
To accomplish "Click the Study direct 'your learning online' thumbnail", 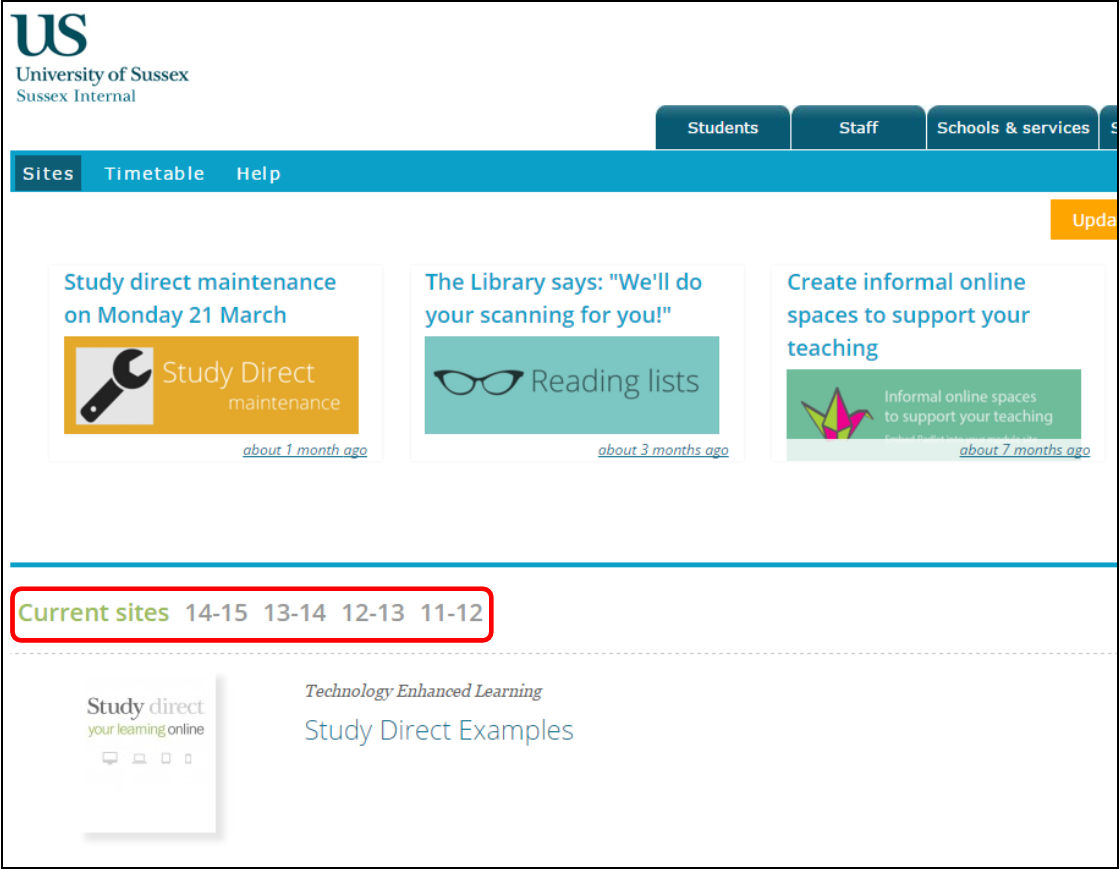I will 149,752.
